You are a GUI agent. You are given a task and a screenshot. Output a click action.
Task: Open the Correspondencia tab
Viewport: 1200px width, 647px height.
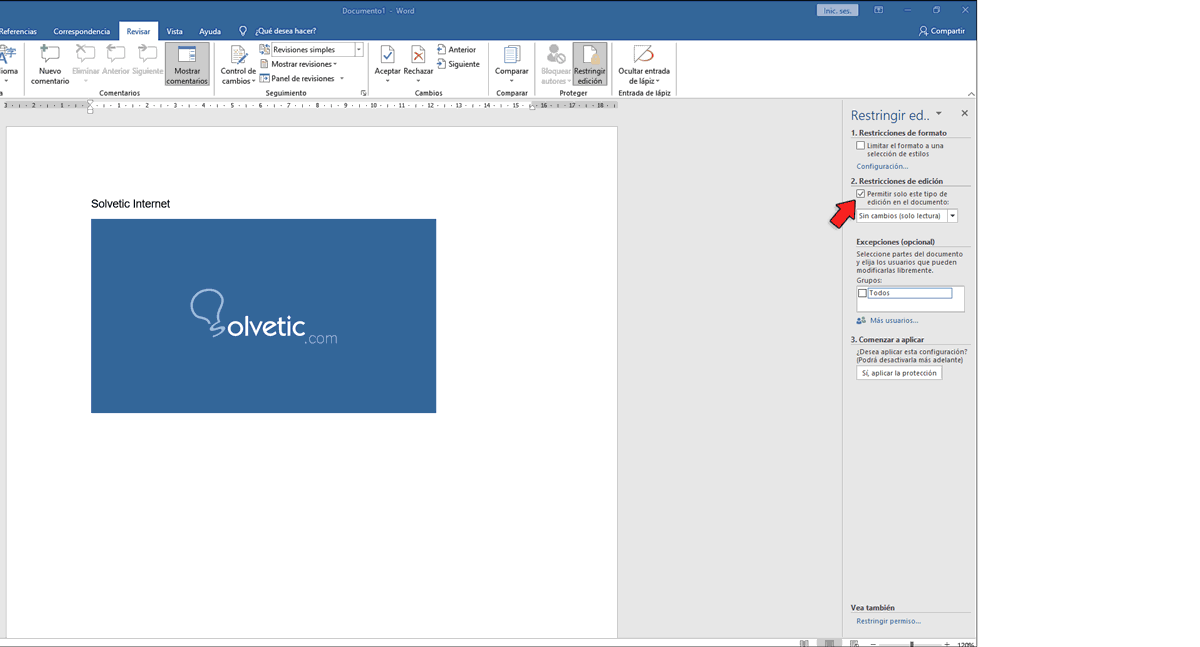pos(82,31)
